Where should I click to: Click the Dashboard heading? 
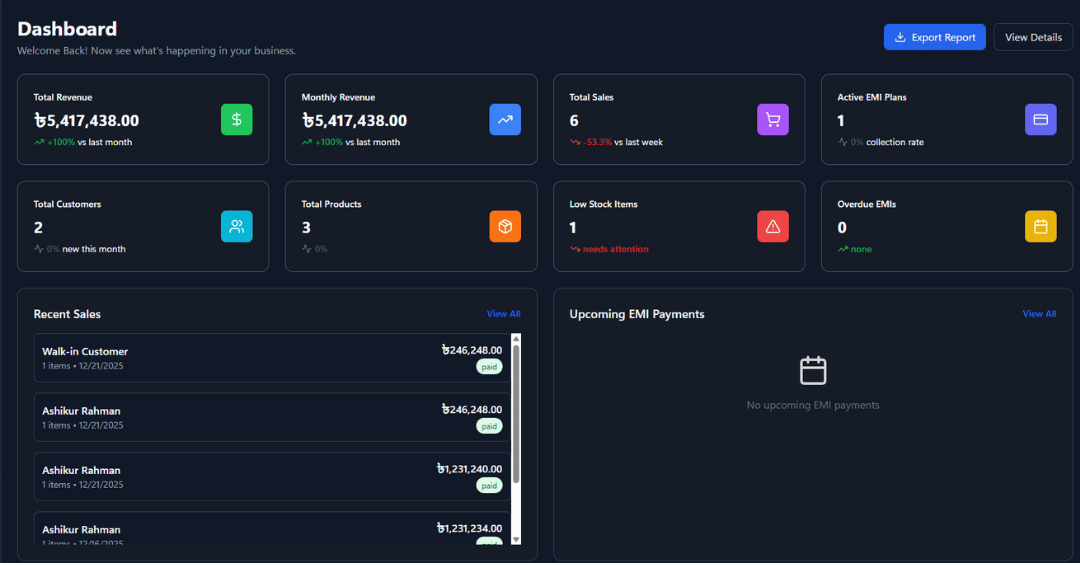67,29
